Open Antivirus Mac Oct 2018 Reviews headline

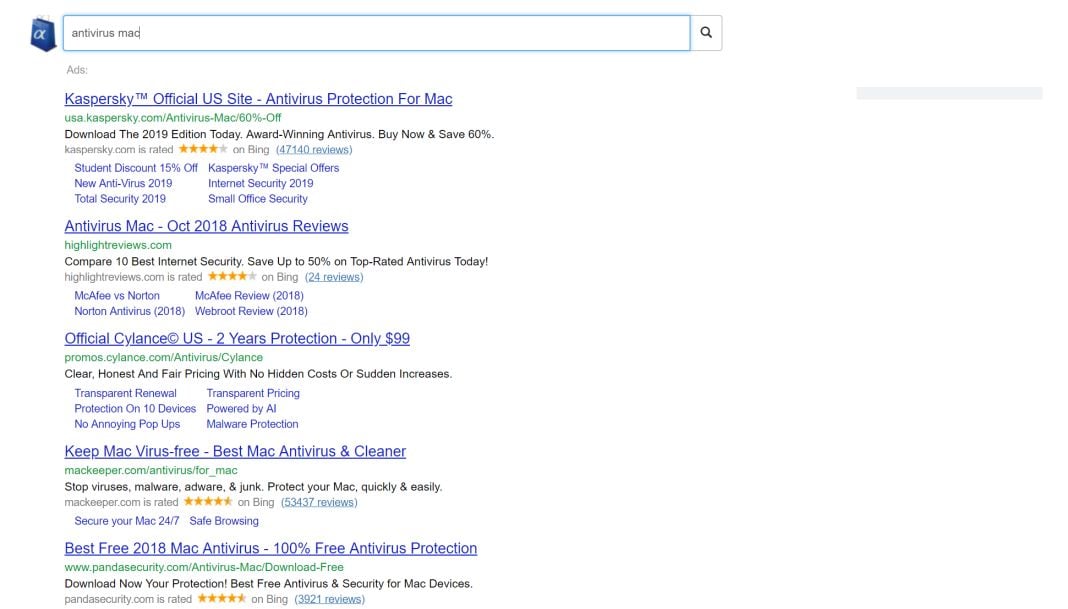[x=206, y=226]
